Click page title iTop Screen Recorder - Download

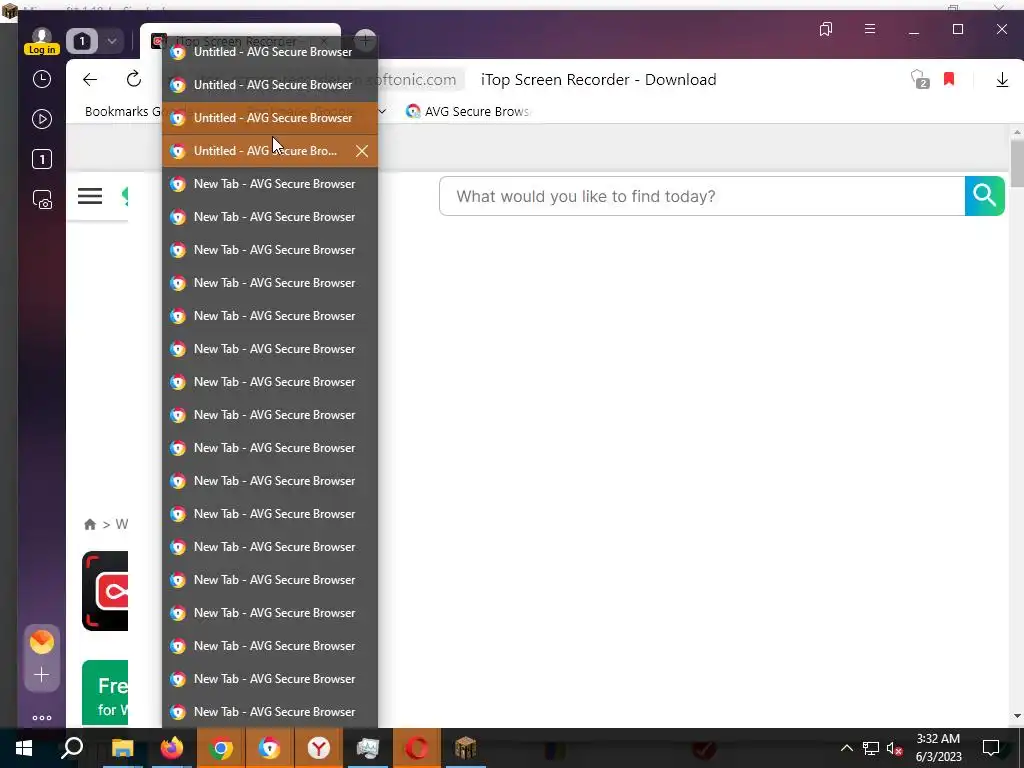(x=599, y=80)
